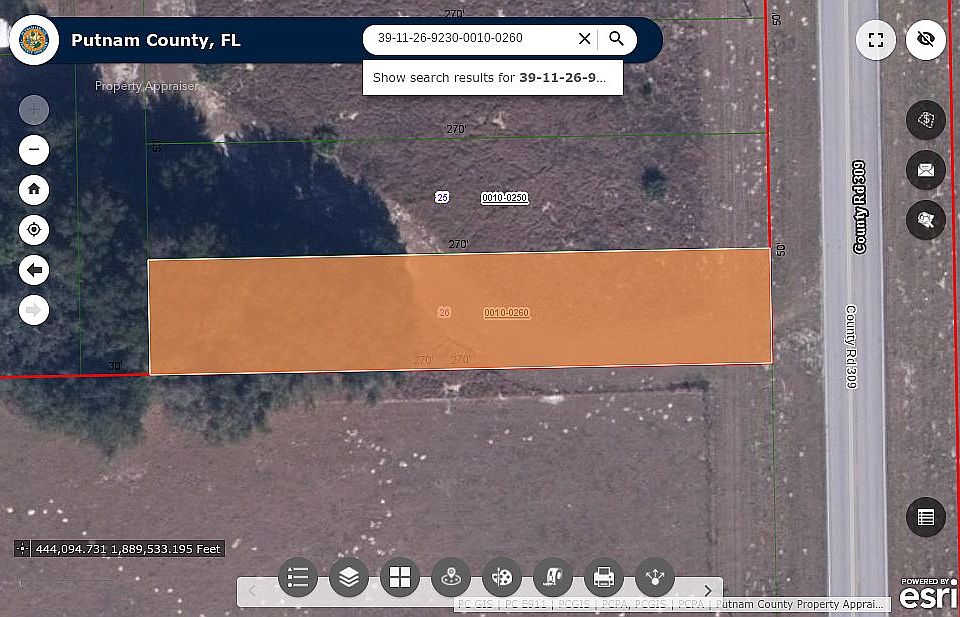This screenshot has height=617, width=960.
Task: Click lot number 26 label
Action: pos(444,312)
